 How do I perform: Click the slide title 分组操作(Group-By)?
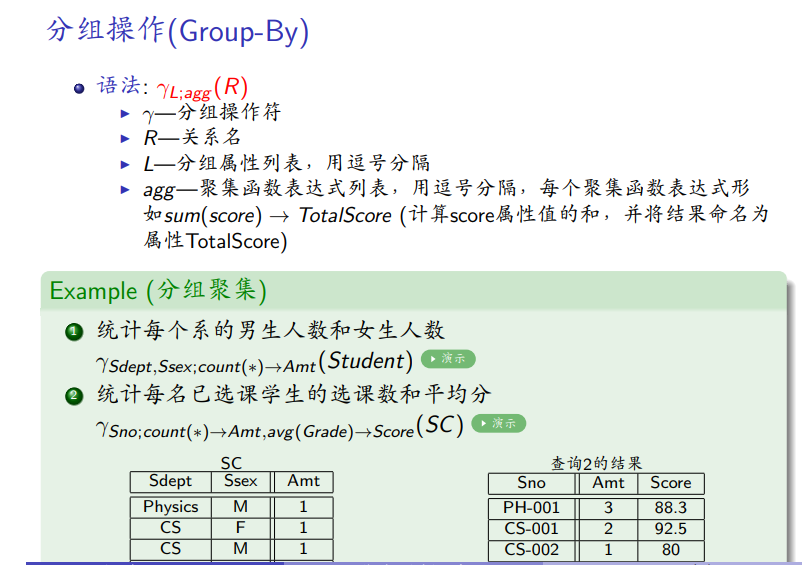coord(178,31)
